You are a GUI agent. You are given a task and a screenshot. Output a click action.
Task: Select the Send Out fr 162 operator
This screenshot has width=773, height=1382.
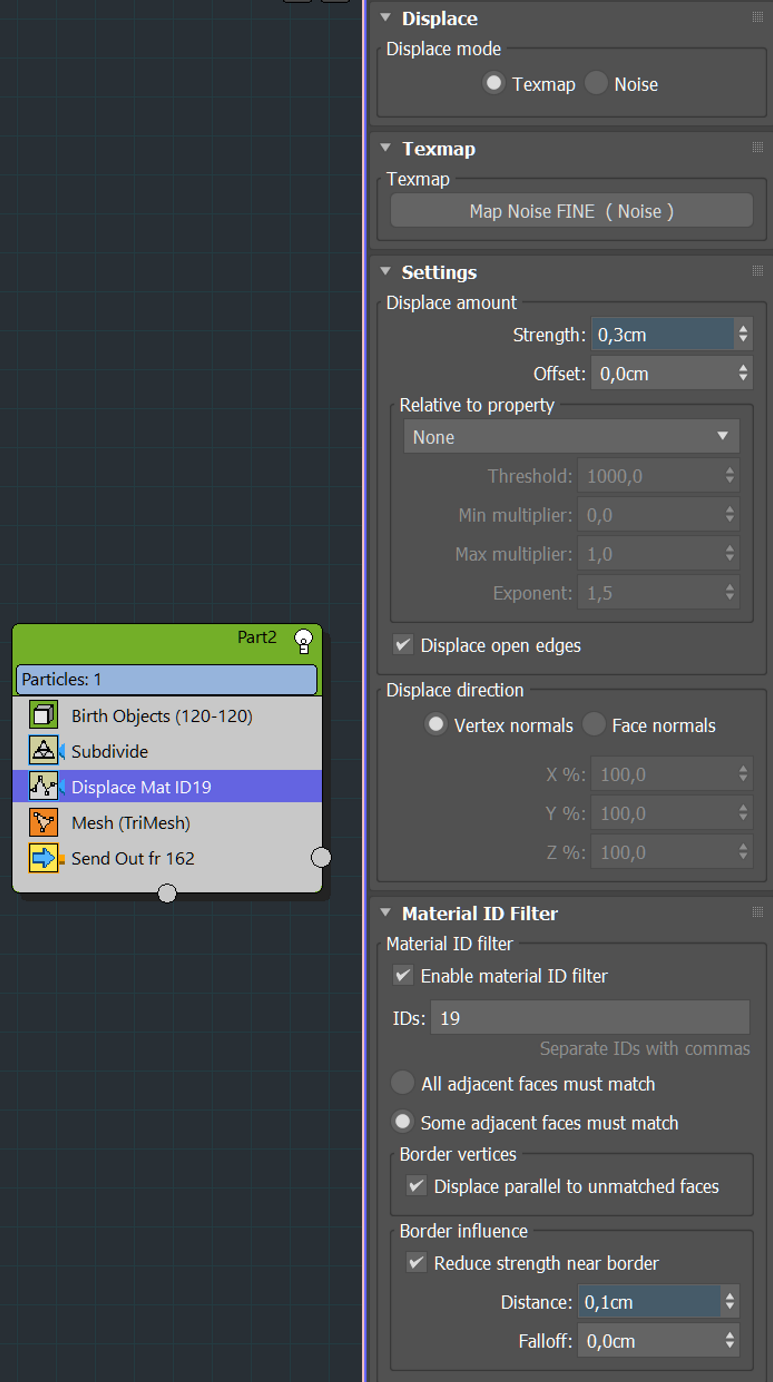pyautogui.click(x=167, y=858)
